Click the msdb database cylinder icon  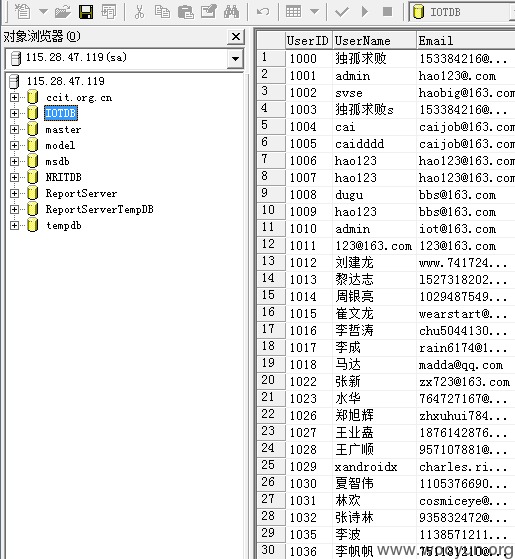coord(33,161)
